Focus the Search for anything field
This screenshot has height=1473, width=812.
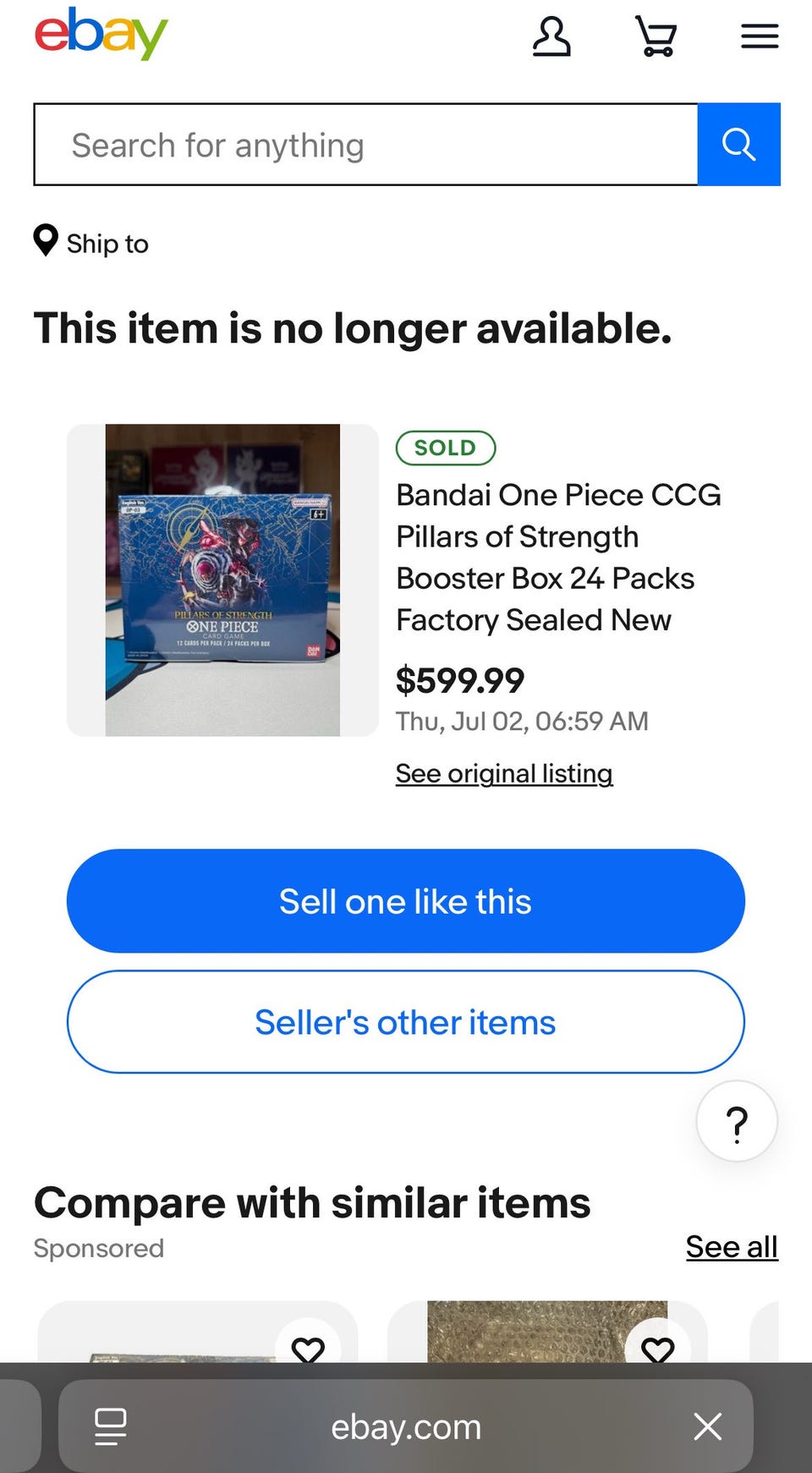pos(365,145)
